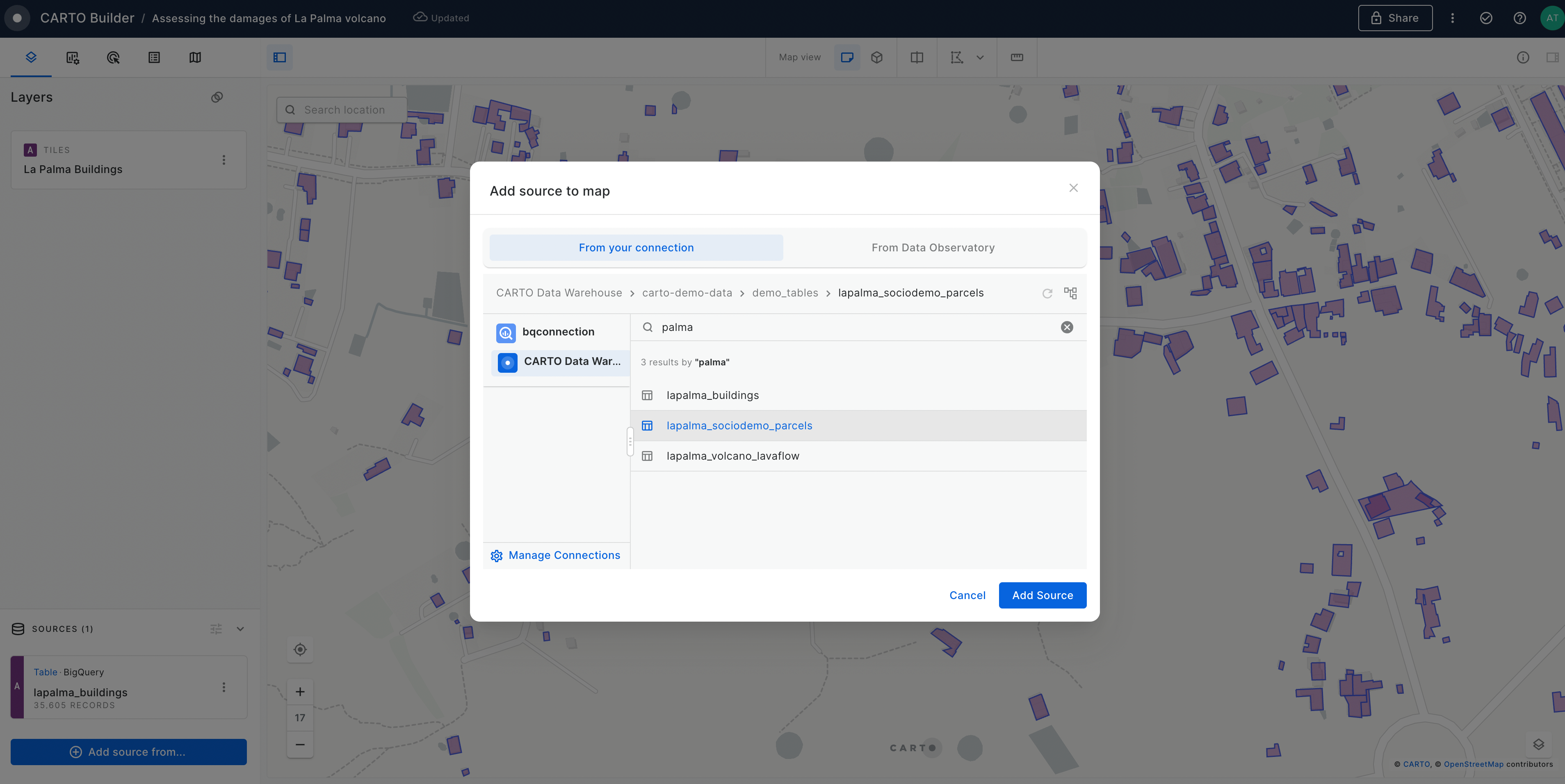Open the AT user avatar
The height and width of the screenshot is (784, 1565).
click(x=1552, y=18)
